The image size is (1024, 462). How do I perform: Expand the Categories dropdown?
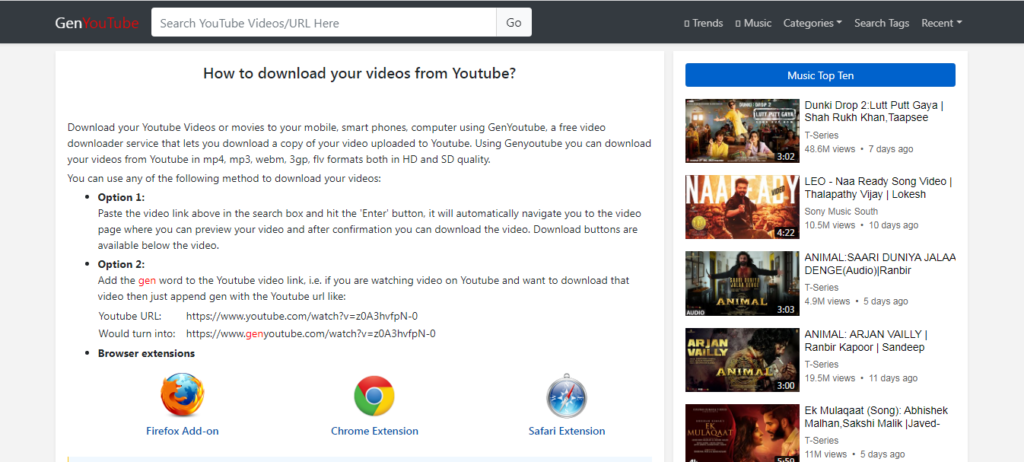[812, 23]
